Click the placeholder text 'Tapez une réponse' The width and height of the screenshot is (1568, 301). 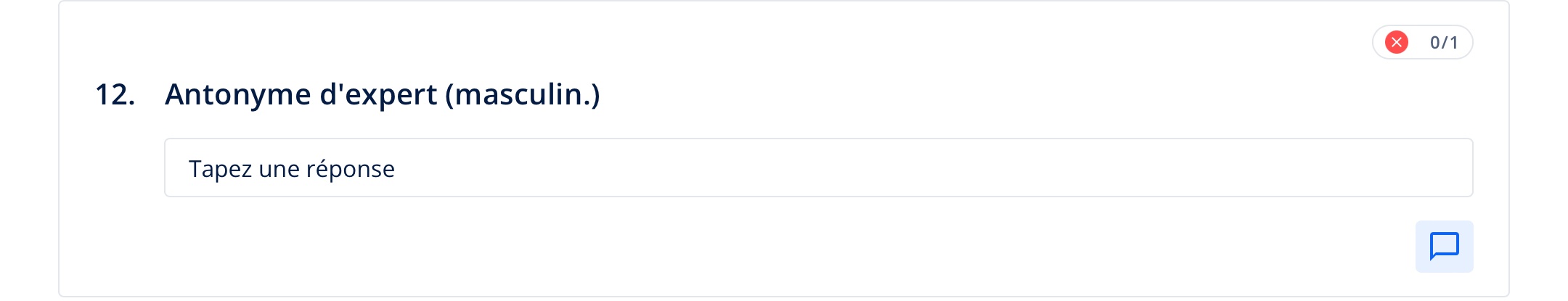click(292, 169)
